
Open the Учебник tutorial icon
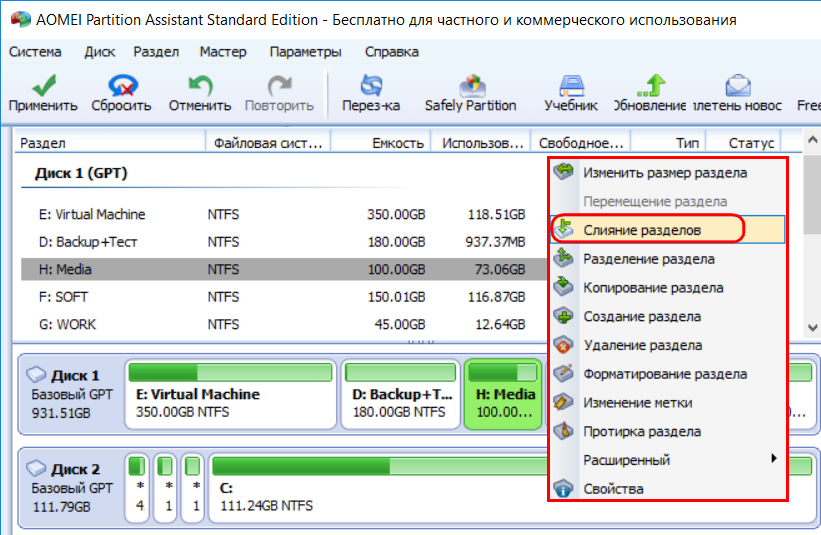[x=571, y=85]
